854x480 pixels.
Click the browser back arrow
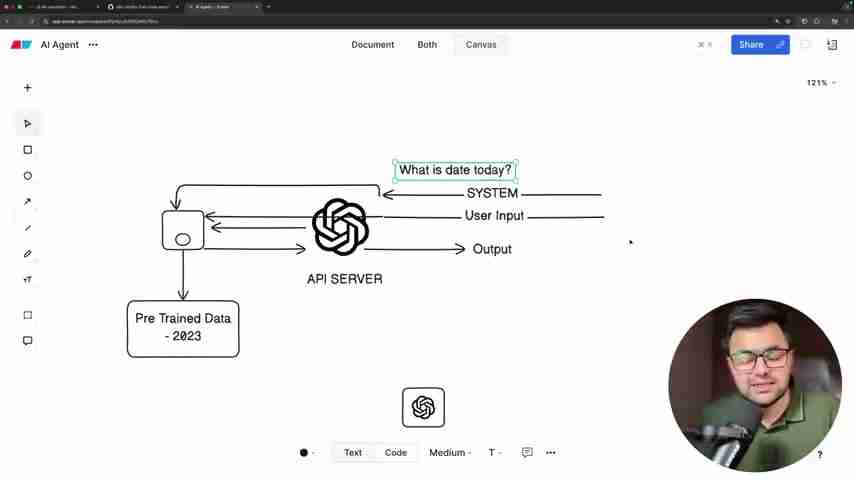tap(7, 21)
